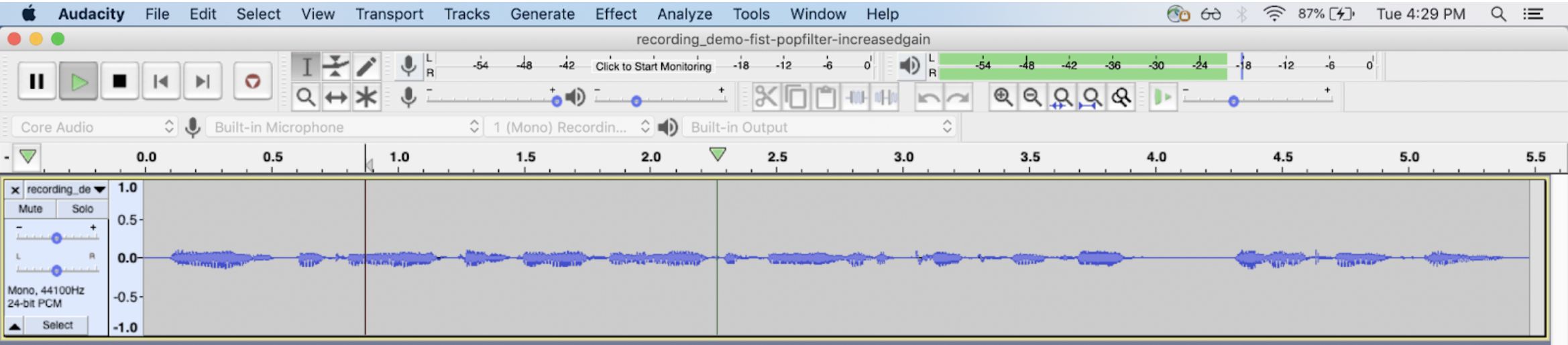Screen dimensions: 1568x345
Task: Open the Effect menu
Action: click(x=616, y=14)
